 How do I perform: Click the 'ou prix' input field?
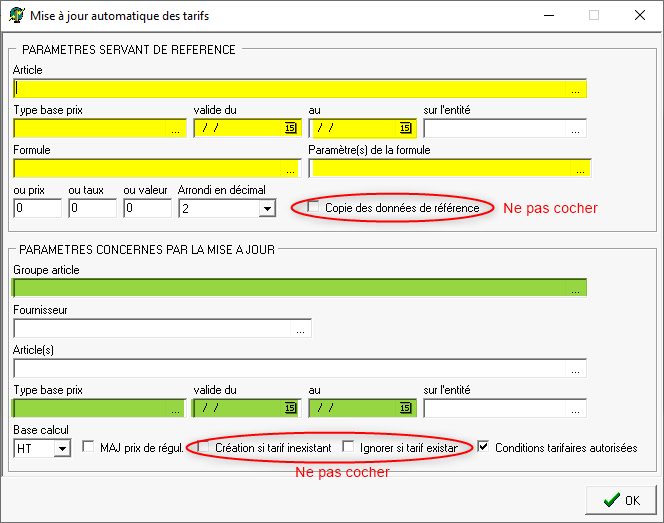pyautogui.click(x=37, y=209)
